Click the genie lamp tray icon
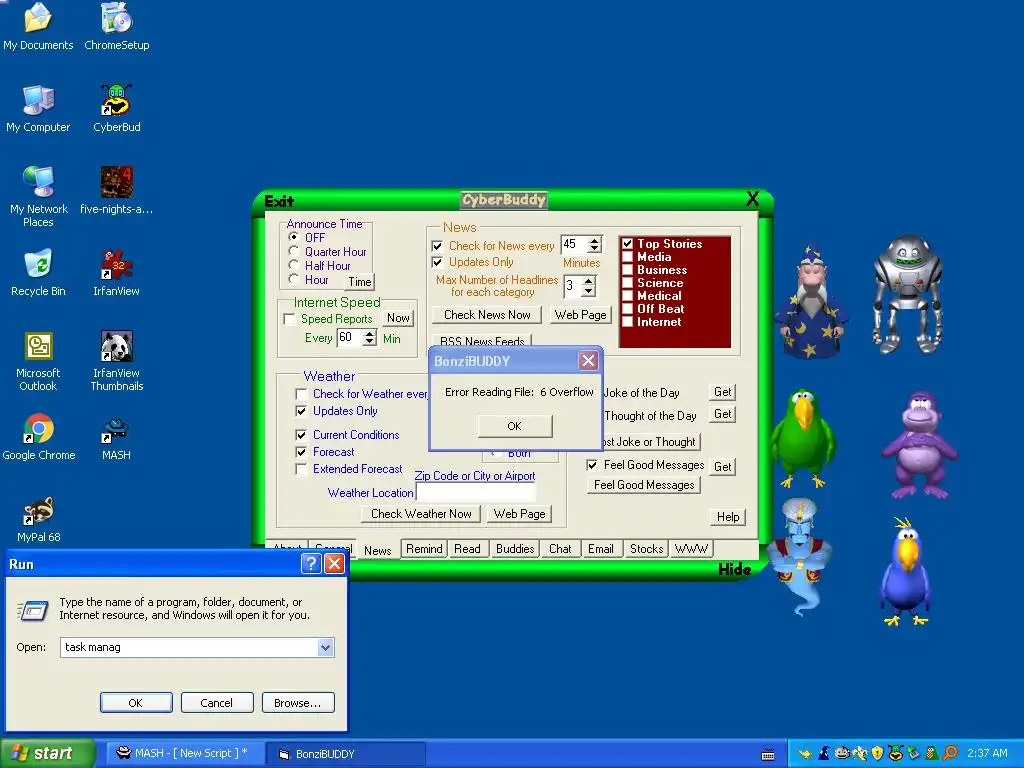1024x768 pixels. [x=805, y=754]
